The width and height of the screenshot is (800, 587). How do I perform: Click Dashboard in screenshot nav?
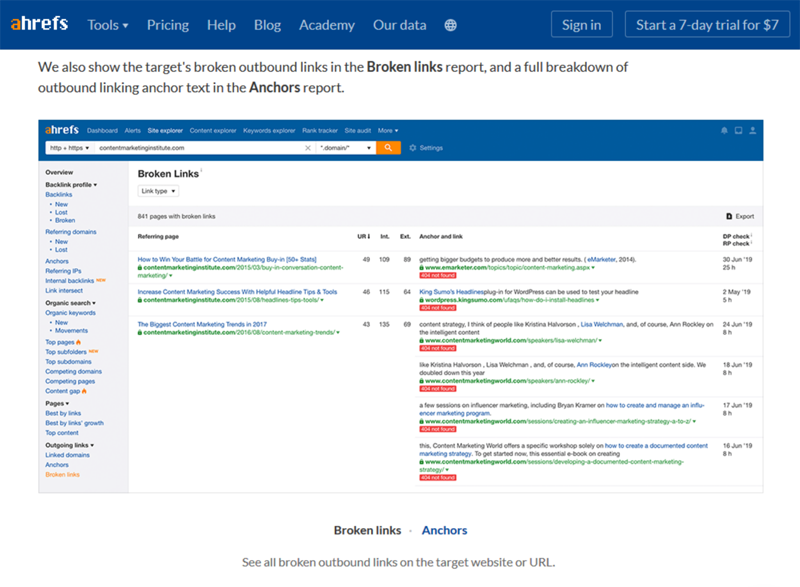(x=102, y=131)
